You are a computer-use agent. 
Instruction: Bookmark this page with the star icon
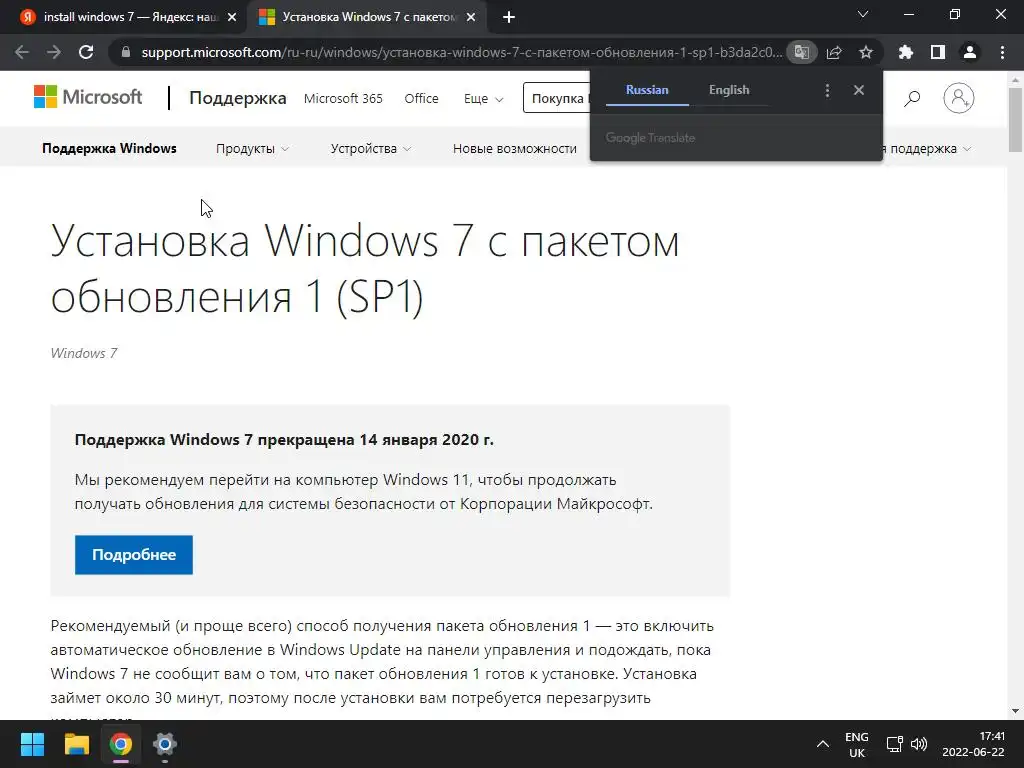(866, 52)
